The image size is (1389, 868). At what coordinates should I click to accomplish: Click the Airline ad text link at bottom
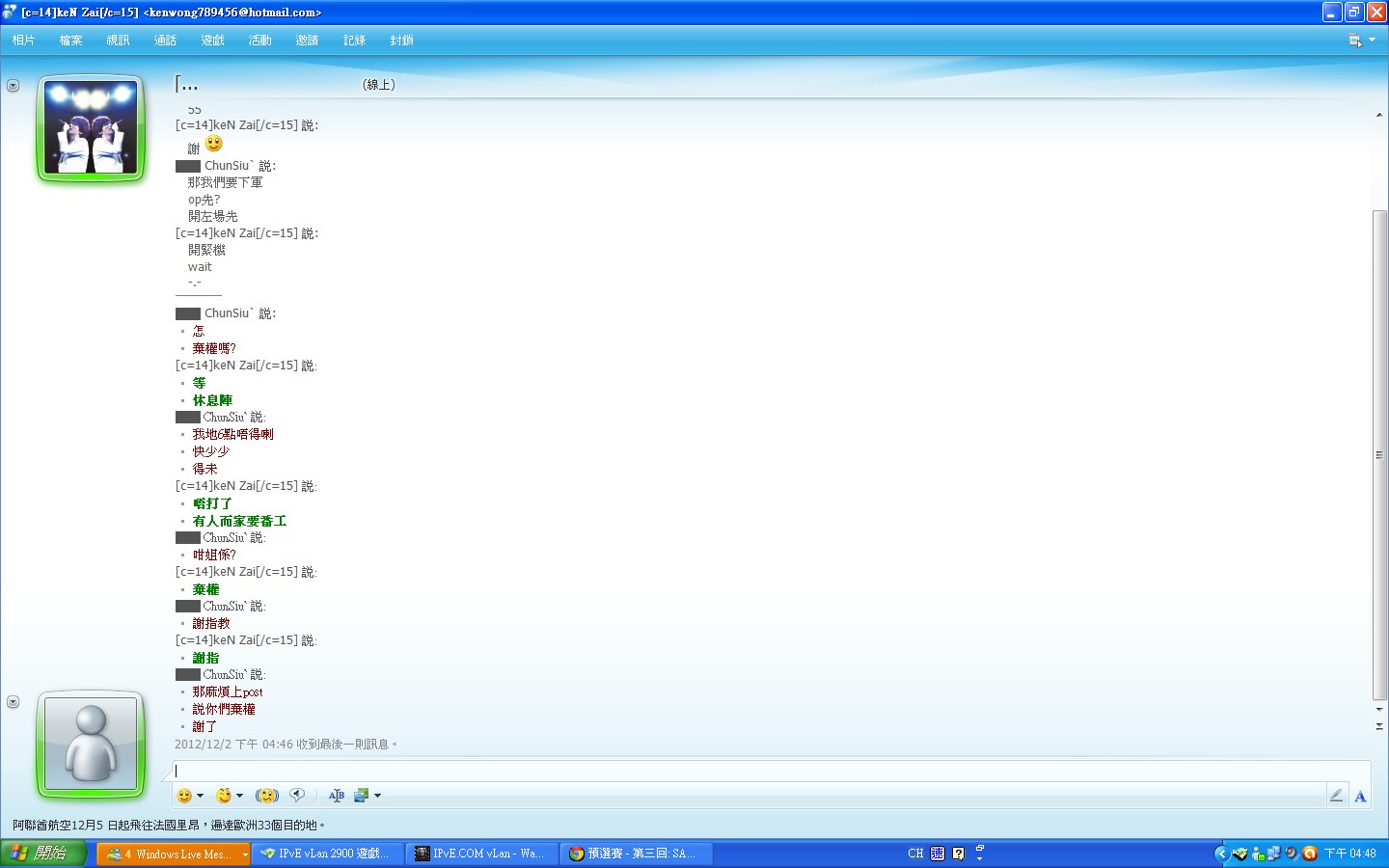coord(169,826)
